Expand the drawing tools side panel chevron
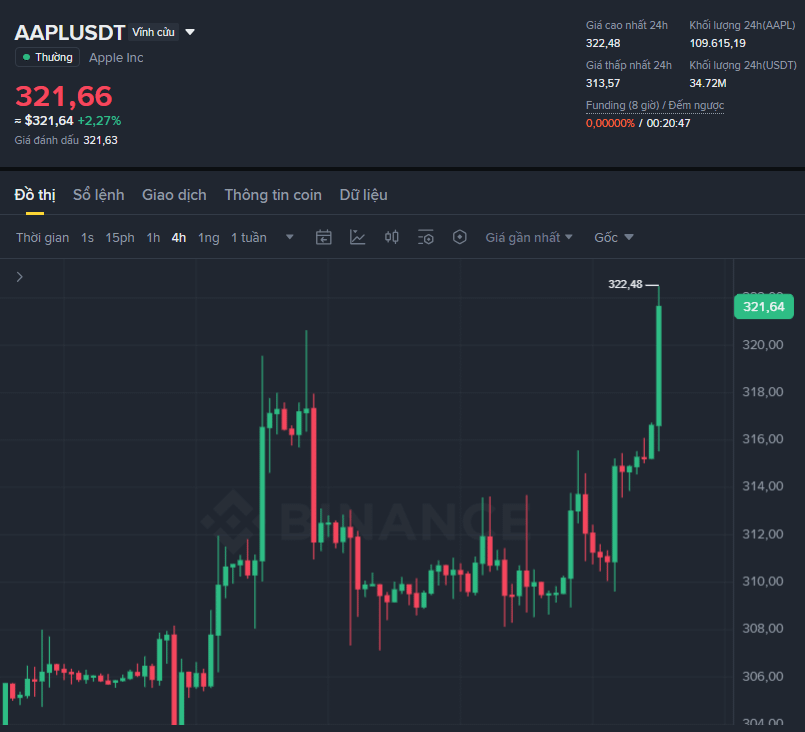This screenshot has height=732, width=805. click(20, 277)
